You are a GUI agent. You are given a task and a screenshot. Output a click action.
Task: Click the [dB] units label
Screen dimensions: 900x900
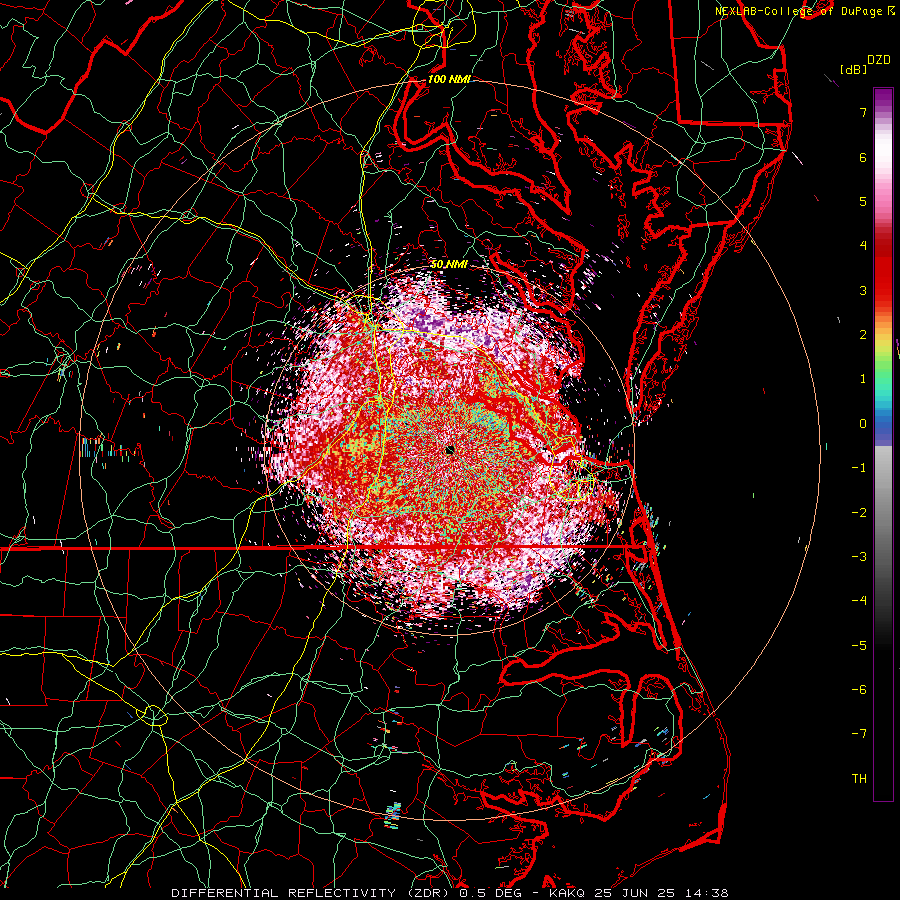coord(853,69)
